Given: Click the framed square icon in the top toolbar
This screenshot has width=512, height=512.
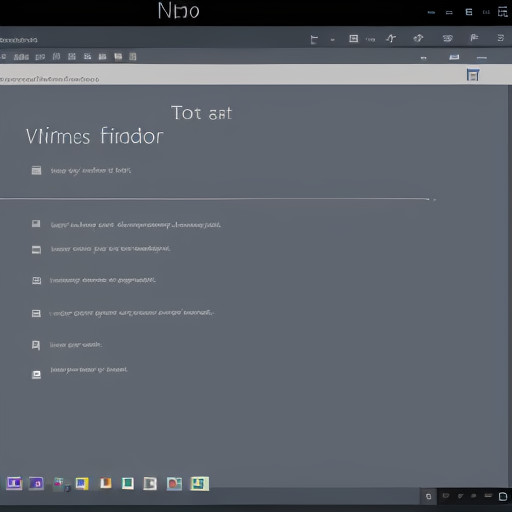Looking at the screenshot, I should pyautogui.click(x=353, y=39).
